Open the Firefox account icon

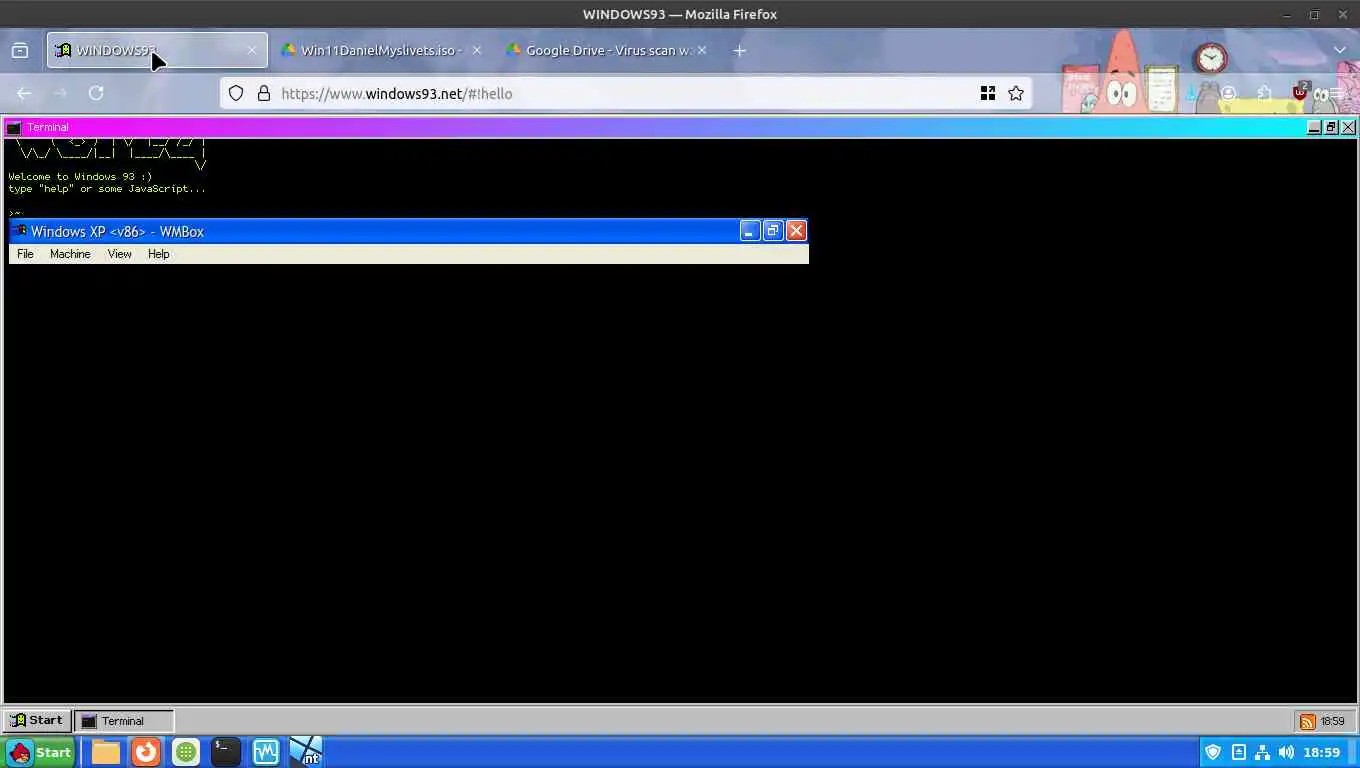point(1228,93)
